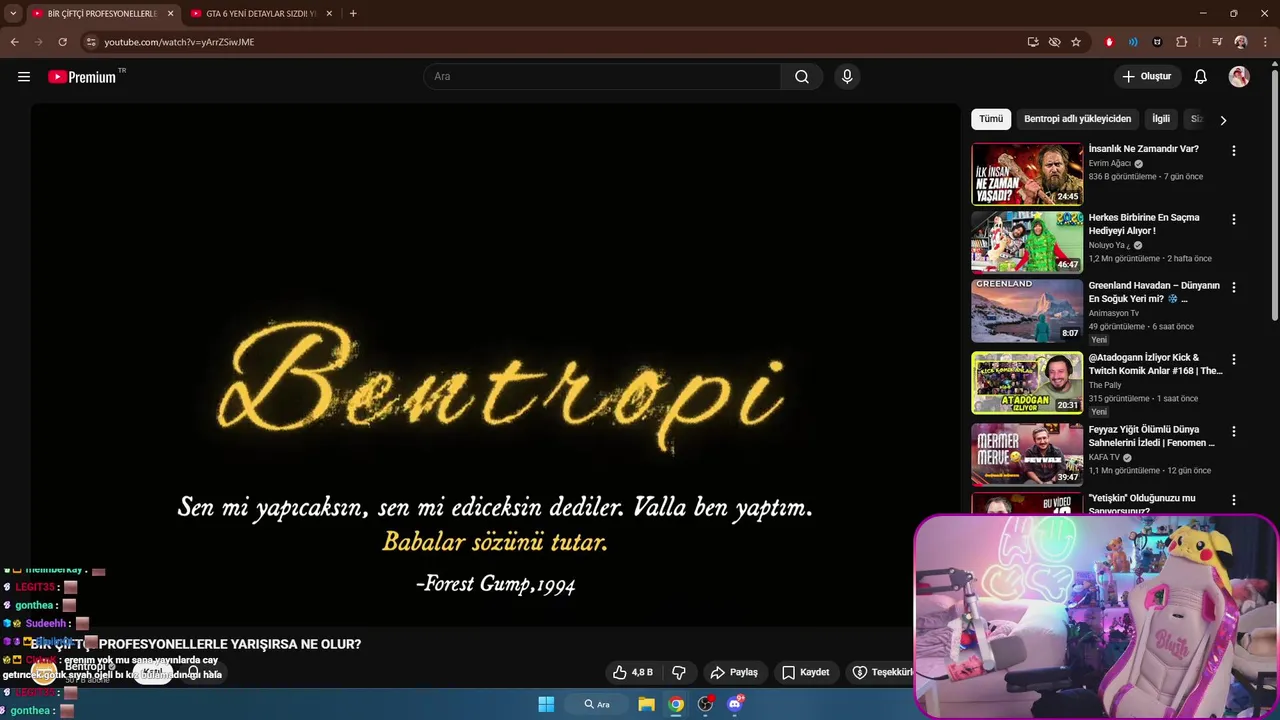Select the İlgili filter chip
The image size is (1280, 720).
pos(1161,119)
